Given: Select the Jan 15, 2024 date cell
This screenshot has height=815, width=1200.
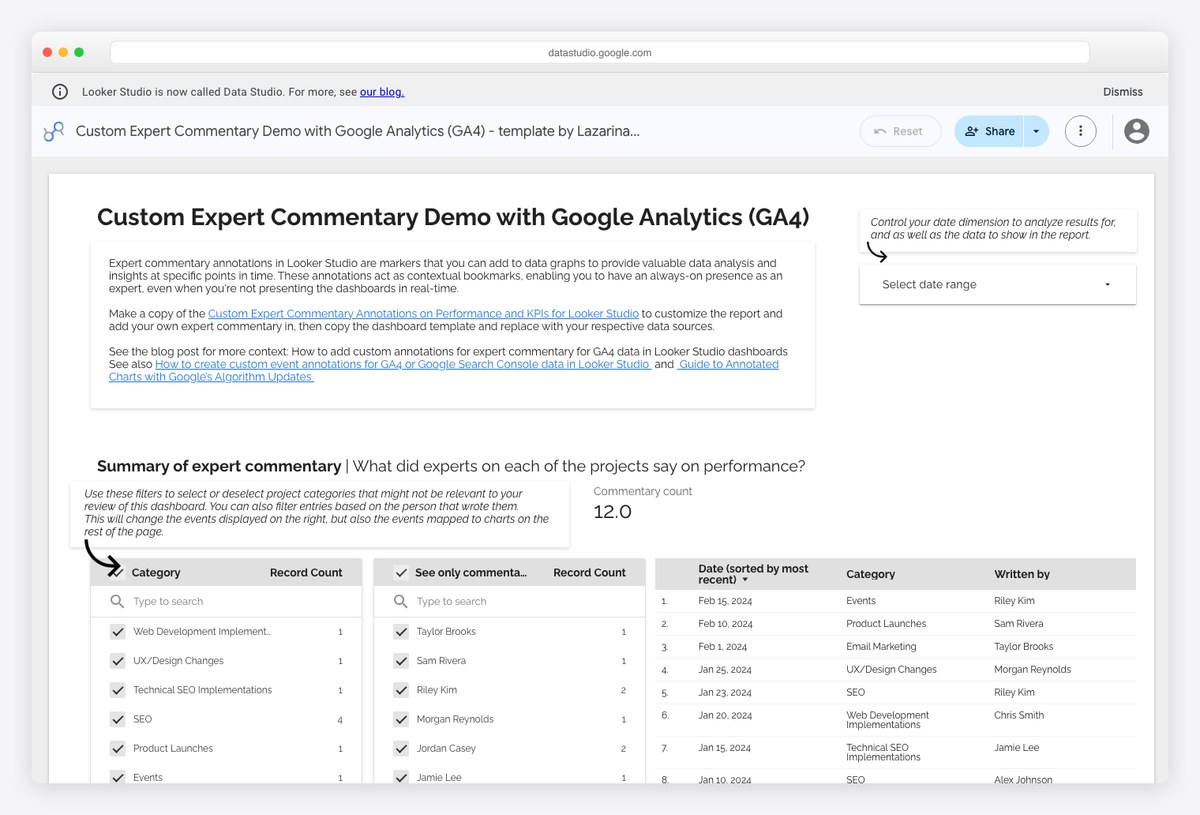Looking at the screenshot, I should coord(725,748).
